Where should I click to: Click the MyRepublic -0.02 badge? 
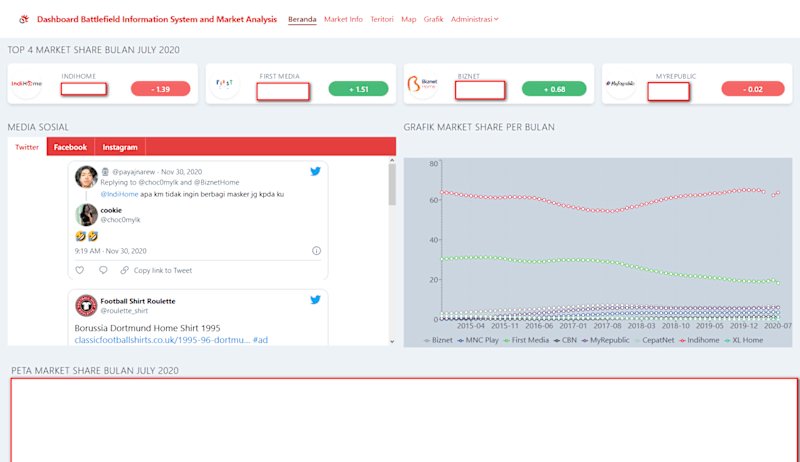pyautogui.click(x=753, y=89)
